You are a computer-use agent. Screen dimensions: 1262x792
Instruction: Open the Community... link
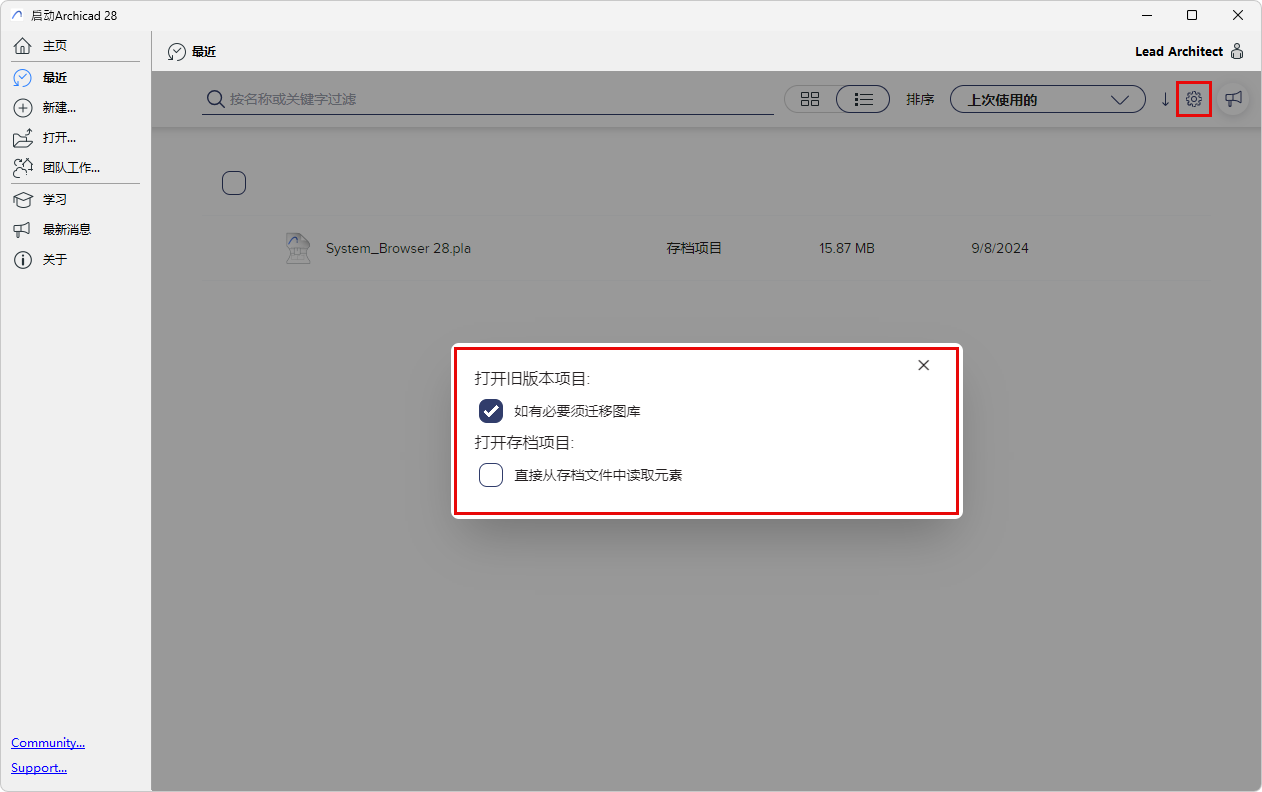click(x=48, y=743)
